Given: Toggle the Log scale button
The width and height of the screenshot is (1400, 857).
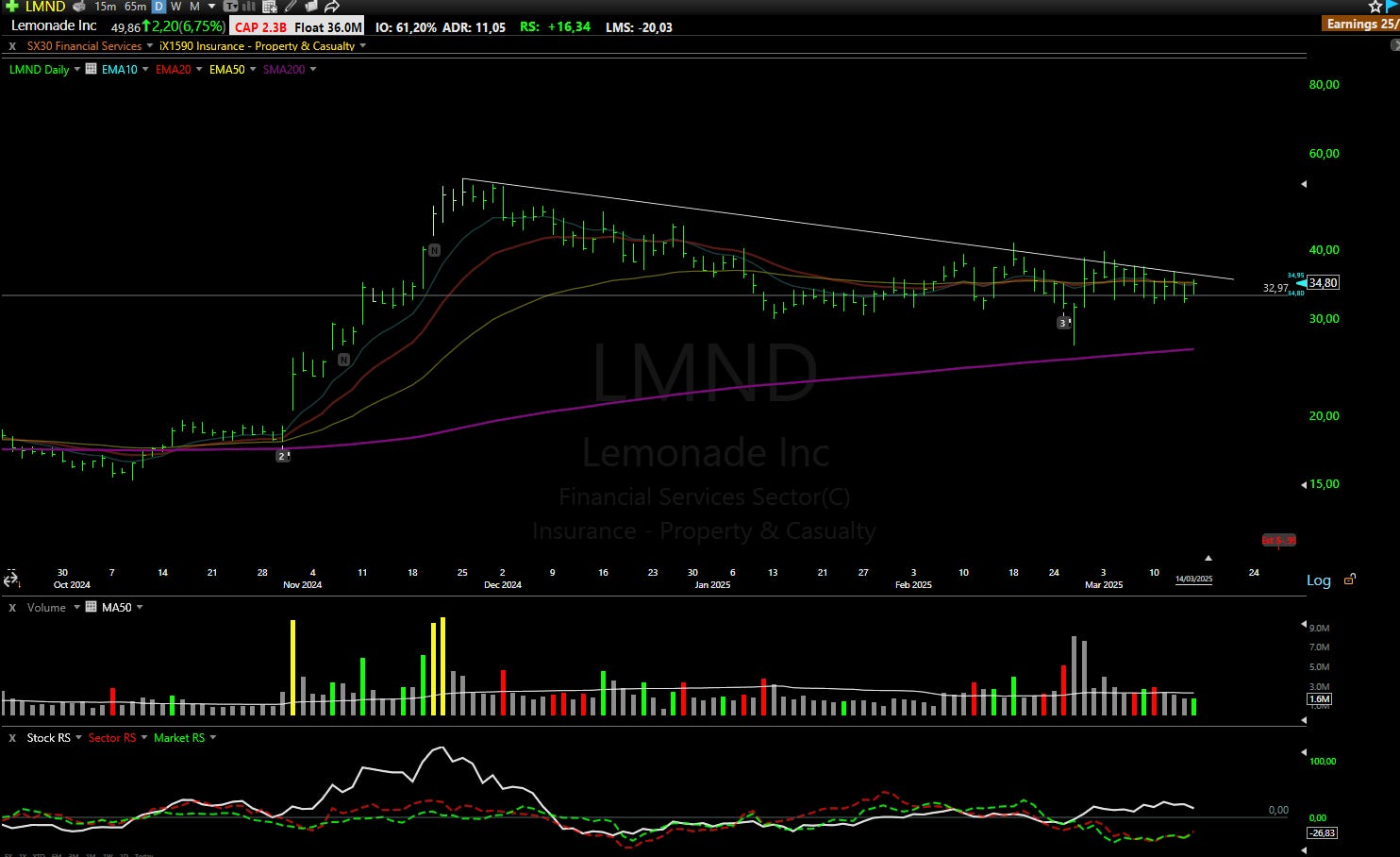Looking at the screenshot, I should (x=1319, y=580).
